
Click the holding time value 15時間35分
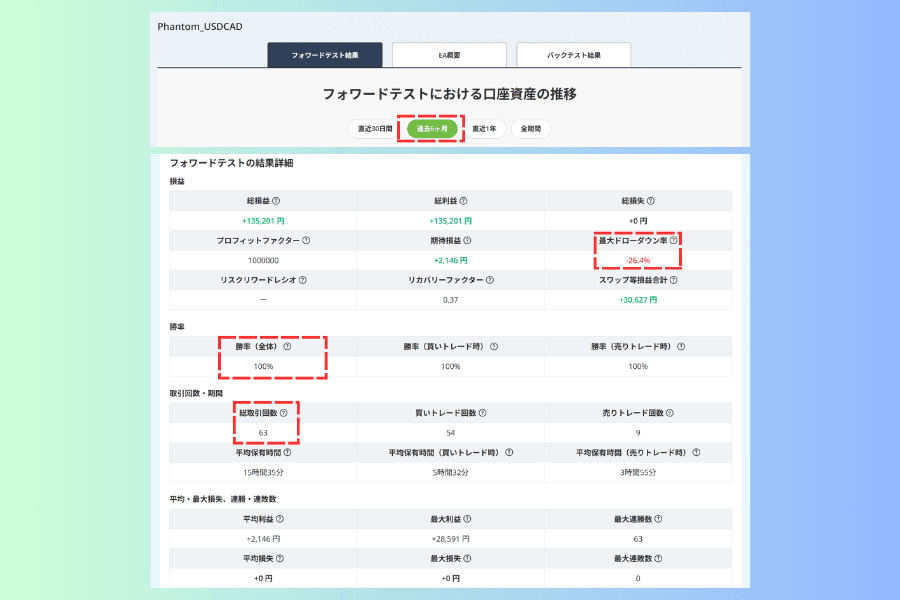(263, 473)
